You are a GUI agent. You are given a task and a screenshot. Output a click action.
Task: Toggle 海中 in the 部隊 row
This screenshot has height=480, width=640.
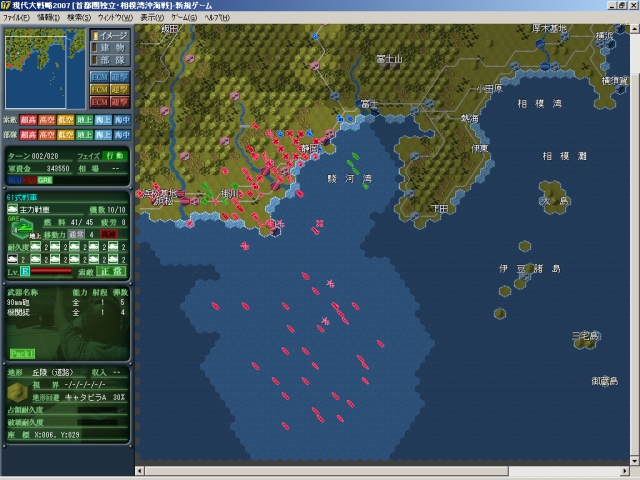coord(122,135)
